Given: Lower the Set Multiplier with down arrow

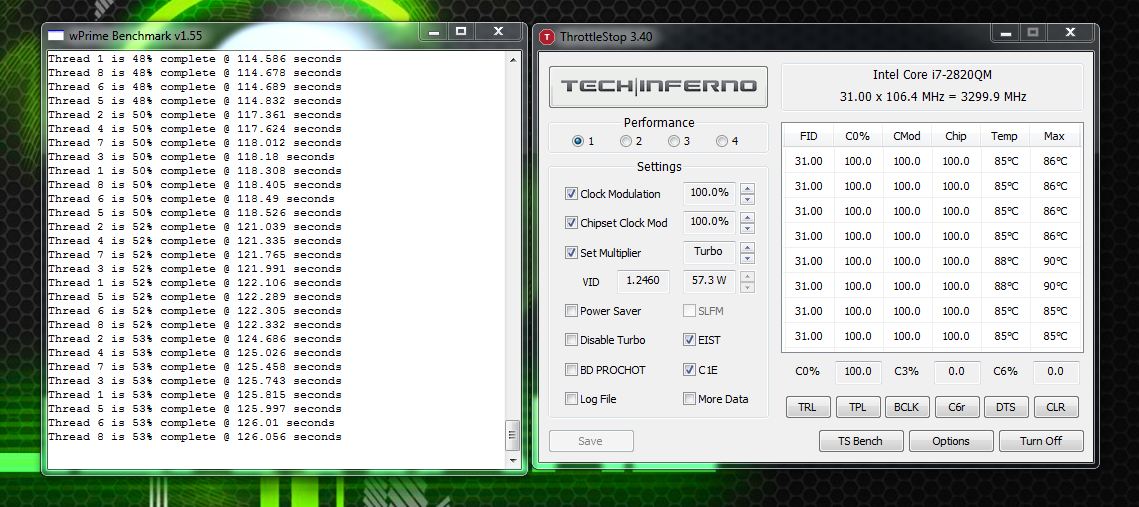Looking at the screenshot, I should 747,258.
